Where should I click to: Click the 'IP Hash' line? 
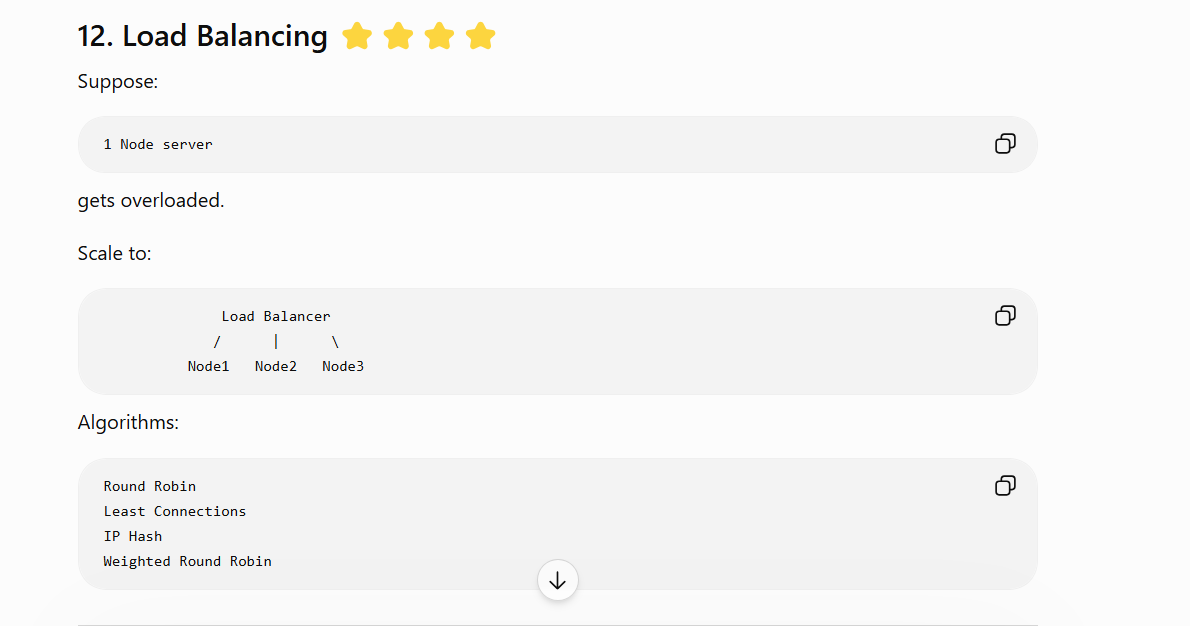click(133, 536)
